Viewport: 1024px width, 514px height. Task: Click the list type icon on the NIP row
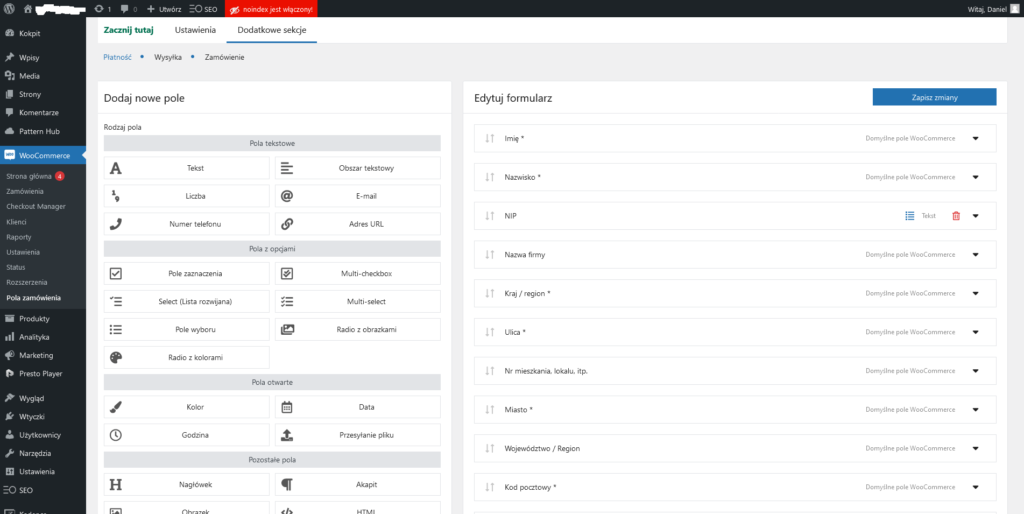910,216
